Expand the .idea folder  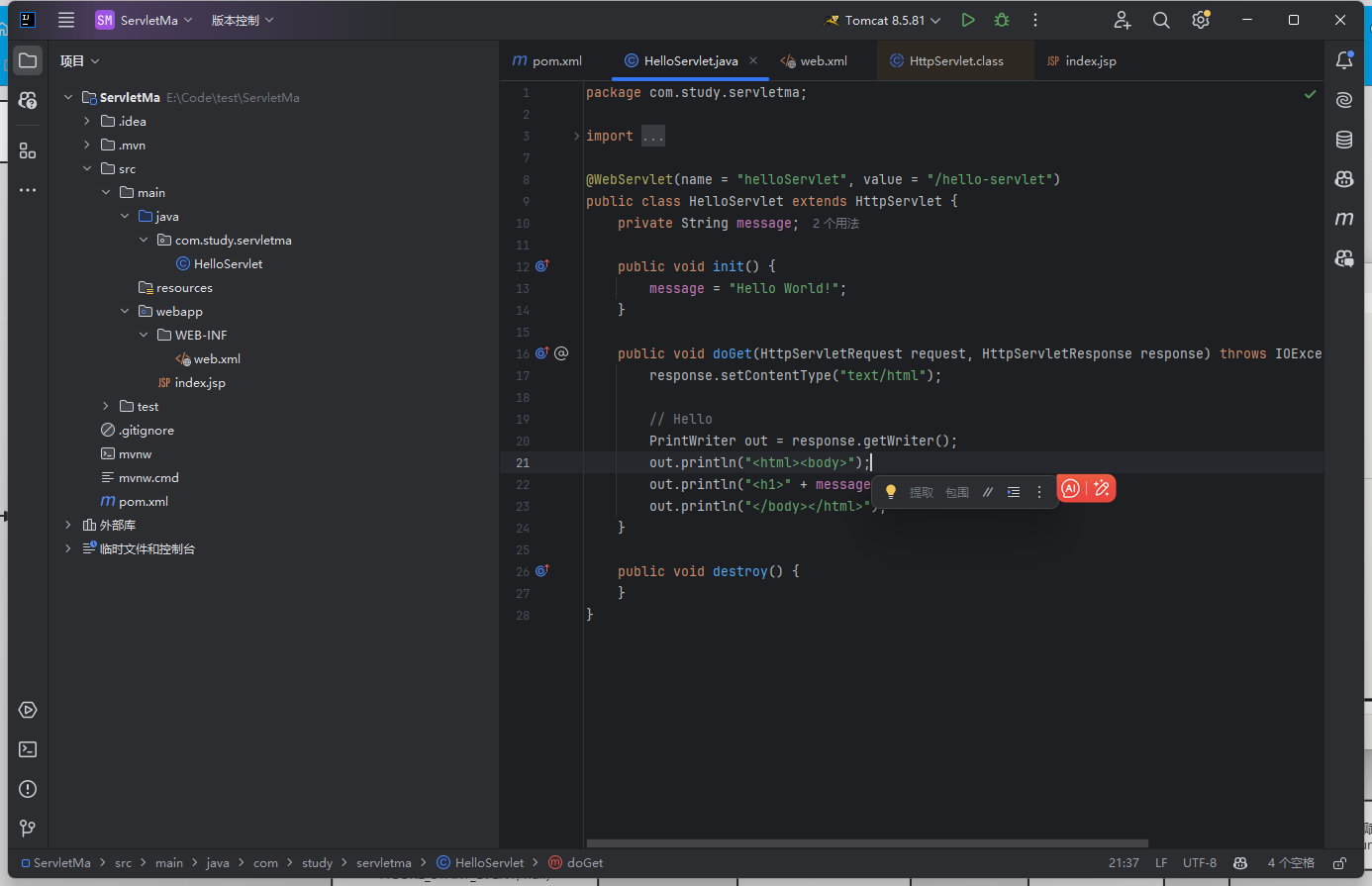point(87,121)
